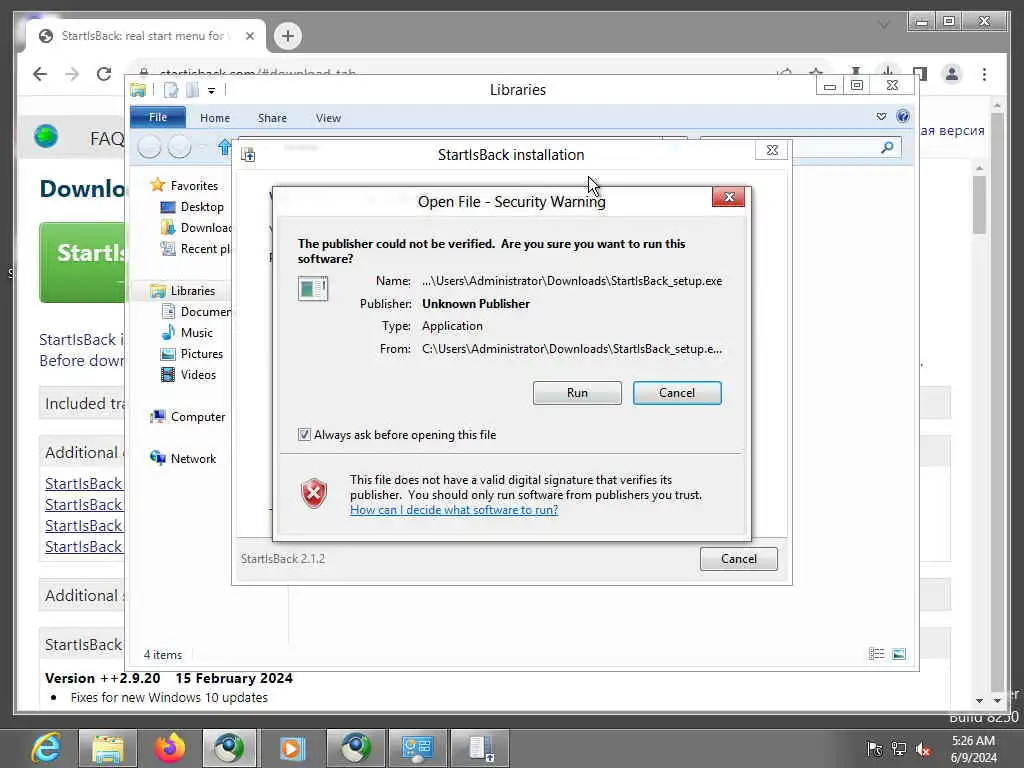Click Run in the Security Warning dialog
Screen dimensions: 1024x768
click(x=577, y=392)
